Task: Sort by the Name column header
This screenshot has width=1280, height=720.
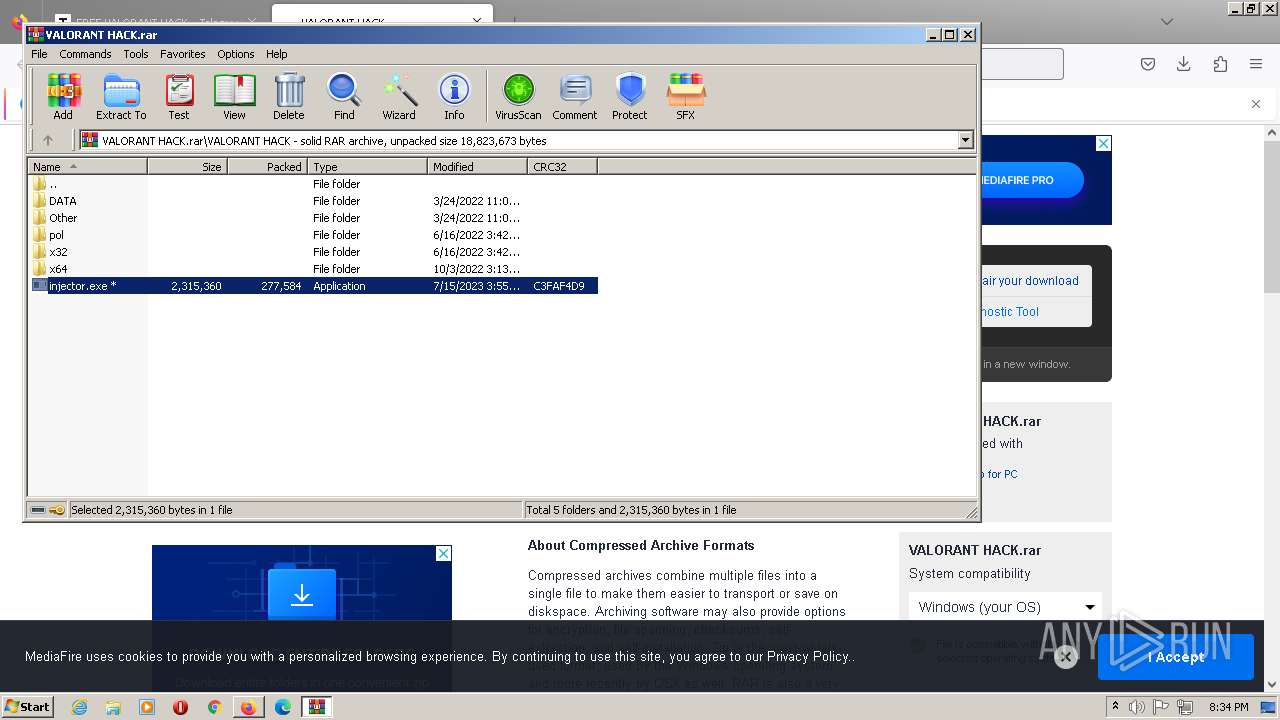Action: tap(88, 167)
